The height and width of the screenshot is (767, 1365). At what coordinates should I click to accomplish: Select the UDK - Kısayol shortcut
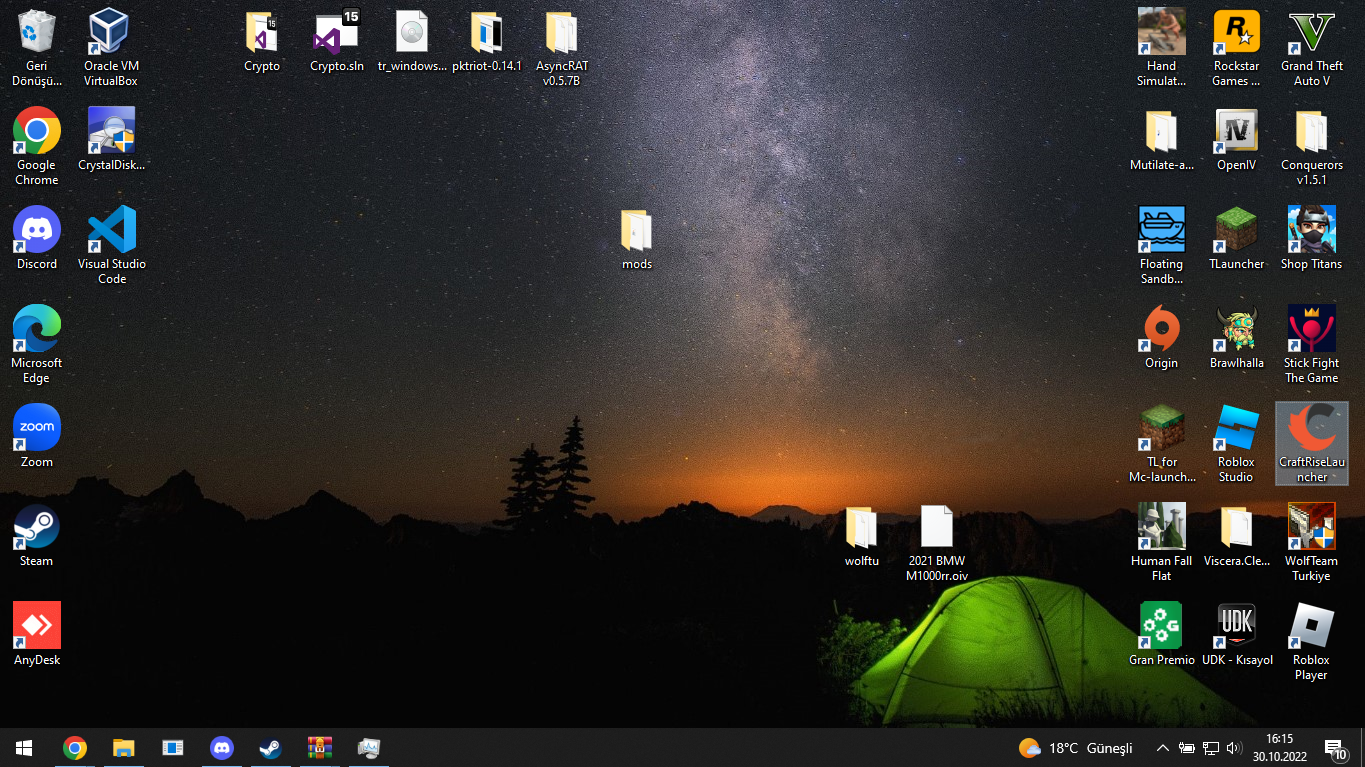click(1236, 634)
